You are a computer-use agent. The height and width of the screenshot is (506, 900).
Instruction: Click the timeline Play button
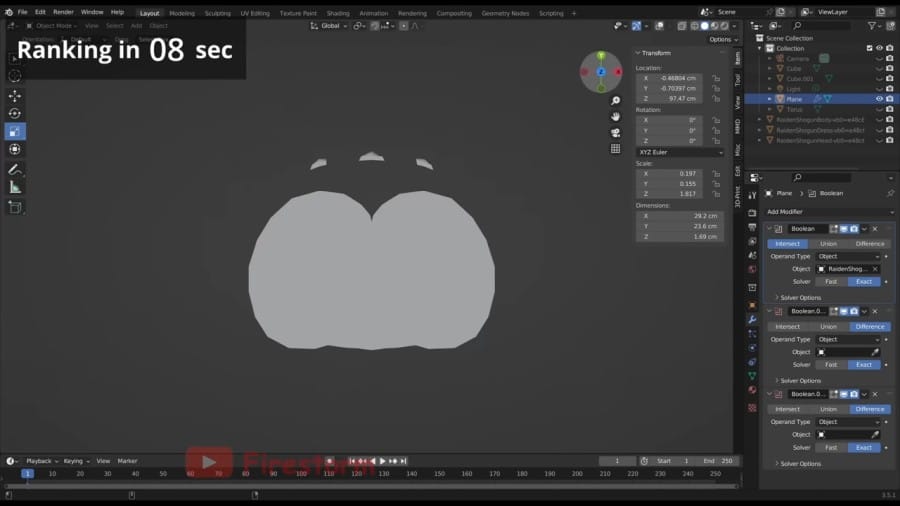click(x=383, y=461)
